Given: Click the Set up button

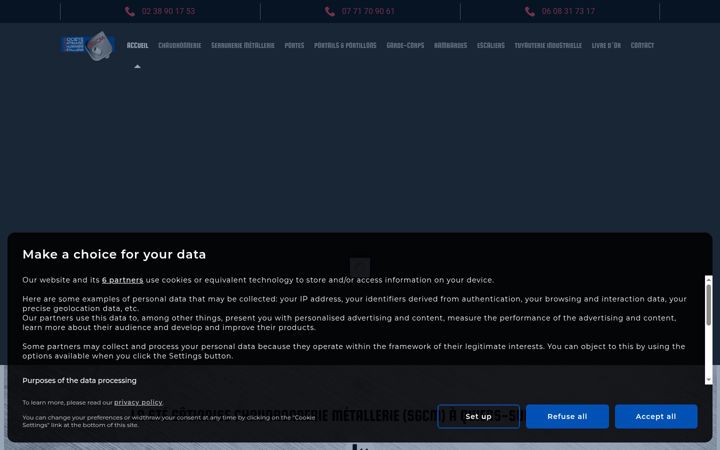Looking at the screenshot, I should (478, 416).
